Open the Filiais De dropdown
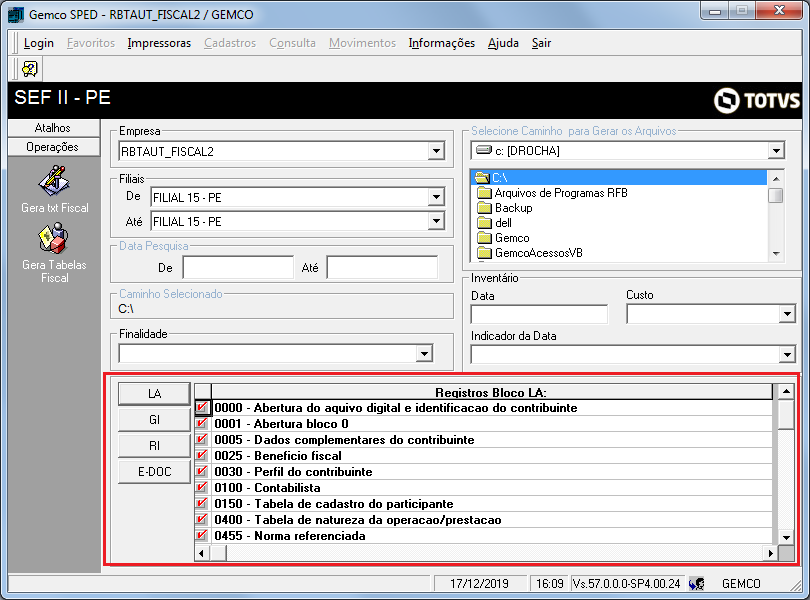The width and height of the screenshot is (810, 600). pyautogui.click(x=436, y=197)
